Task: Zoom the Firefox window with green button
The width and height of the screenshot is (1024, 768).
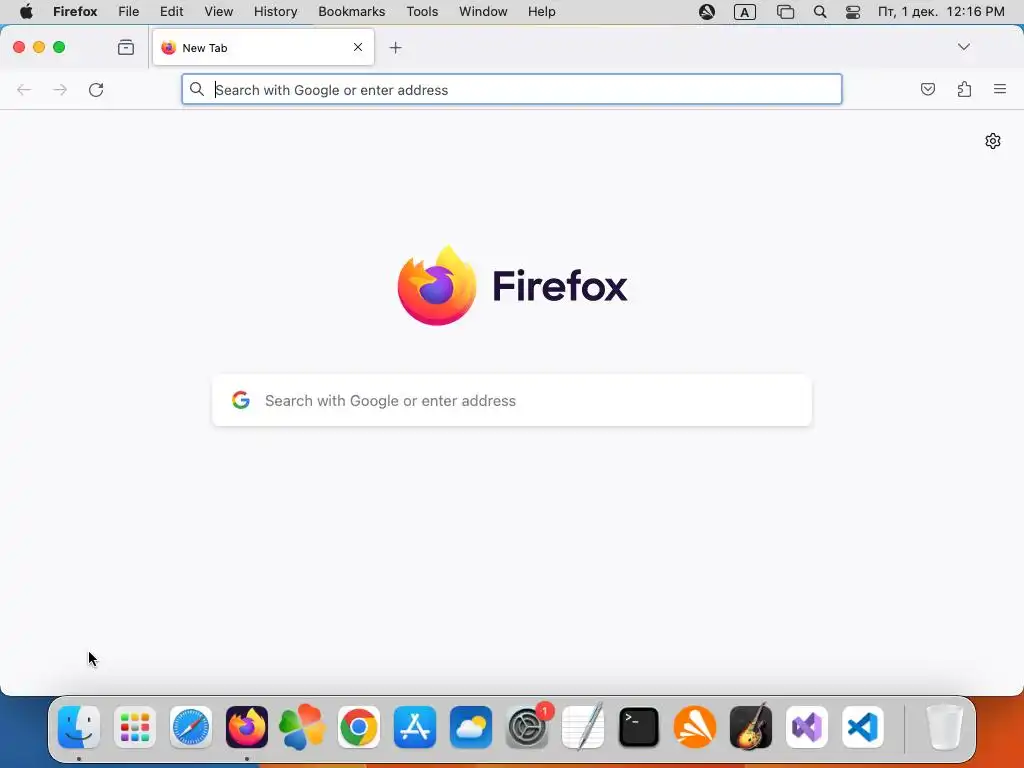Action: click(x=59, y=47)
